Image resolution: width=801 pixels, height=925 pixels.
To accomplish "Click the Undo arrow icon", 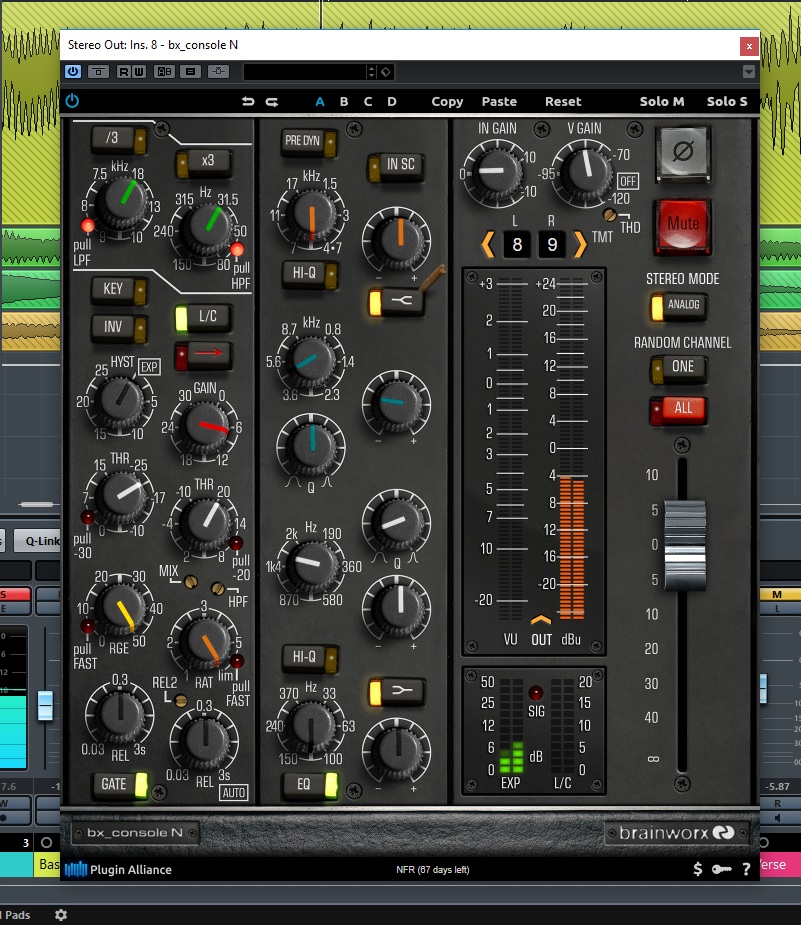I will pyautogui.click(x=249, y=101).
